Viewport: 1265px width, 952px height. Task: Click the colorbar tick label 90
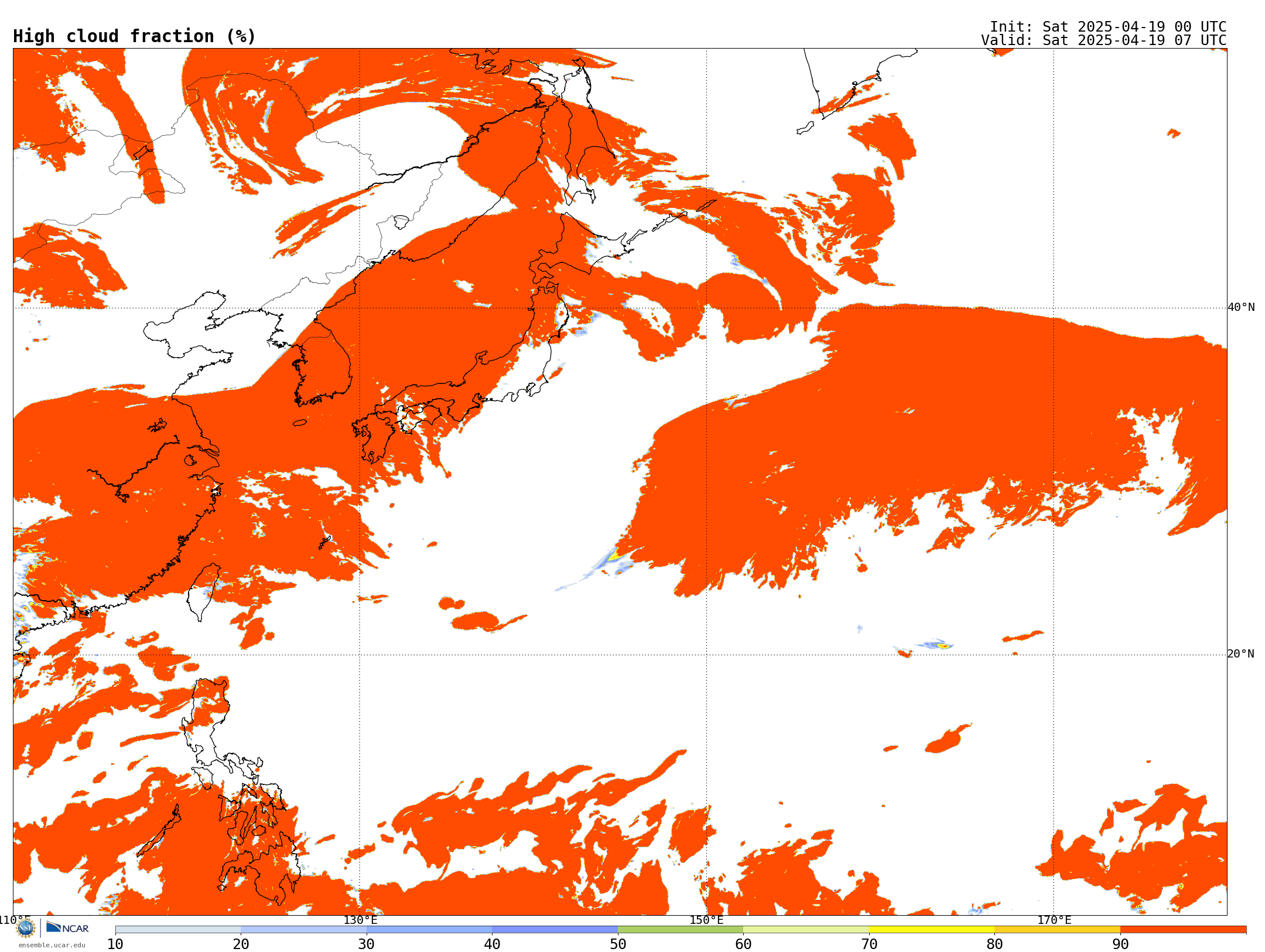[x=1120, y=944]
